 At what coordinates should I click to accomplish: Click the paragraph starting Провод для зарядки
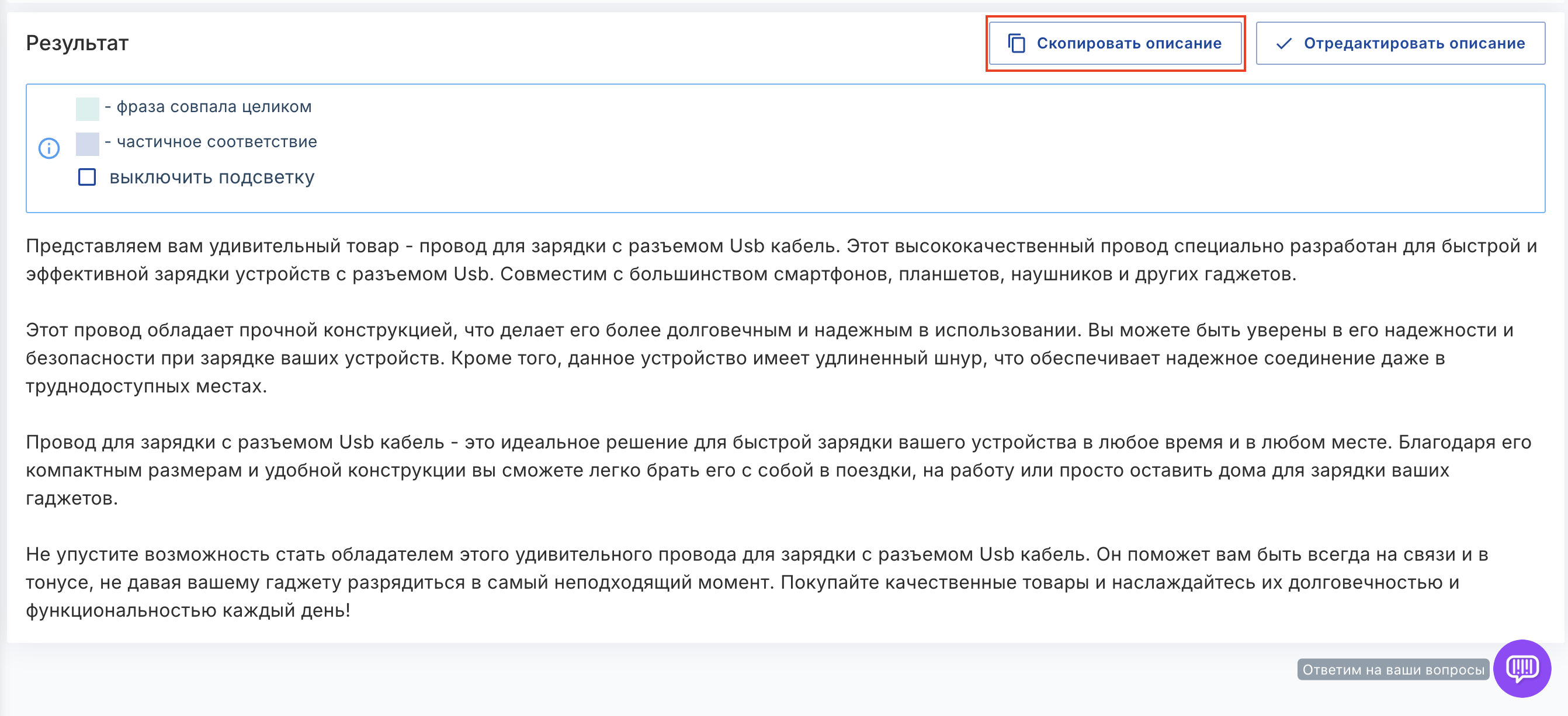point(779,470)
